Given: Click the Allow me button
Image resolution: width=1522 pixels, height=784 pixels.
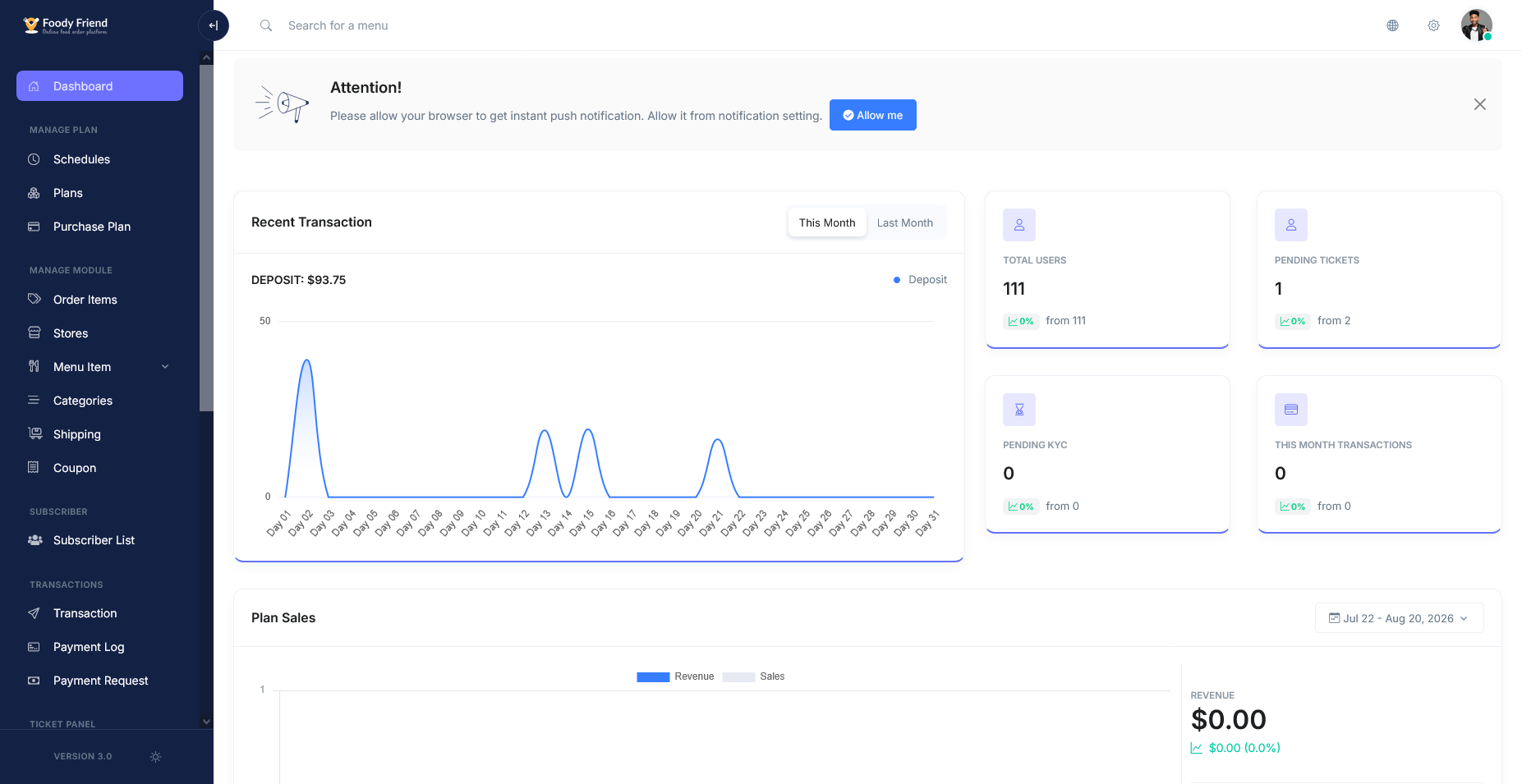Looking at the screenshot, I should pos(872,115).
